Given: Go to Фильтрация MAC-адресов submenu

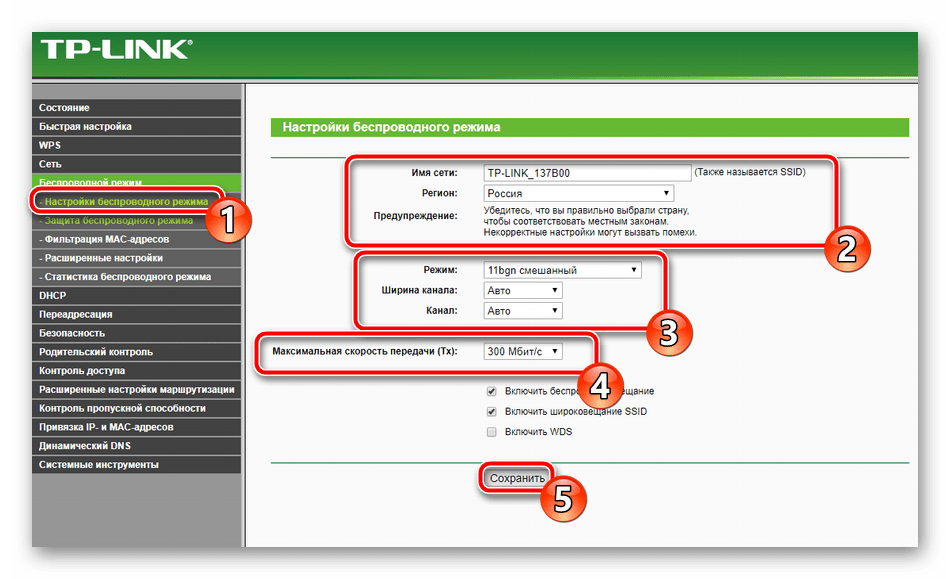Looking at the screenshot, I should [x=136, y=239].
